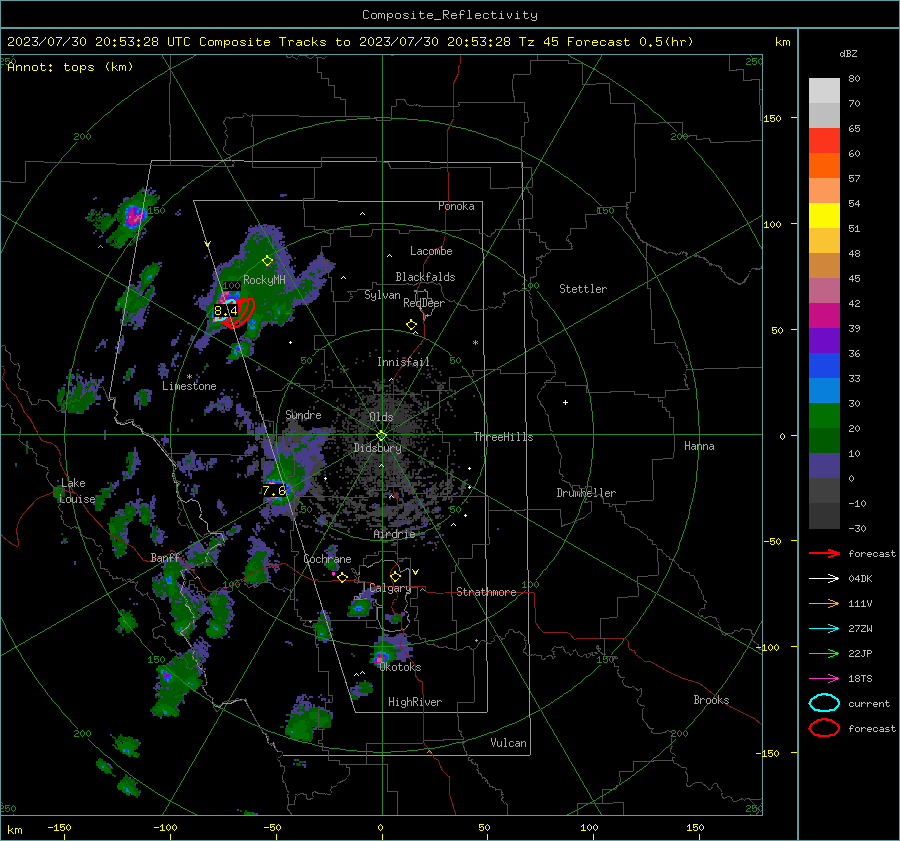Click the Calgary city label
900x841 pixels.
390,588
